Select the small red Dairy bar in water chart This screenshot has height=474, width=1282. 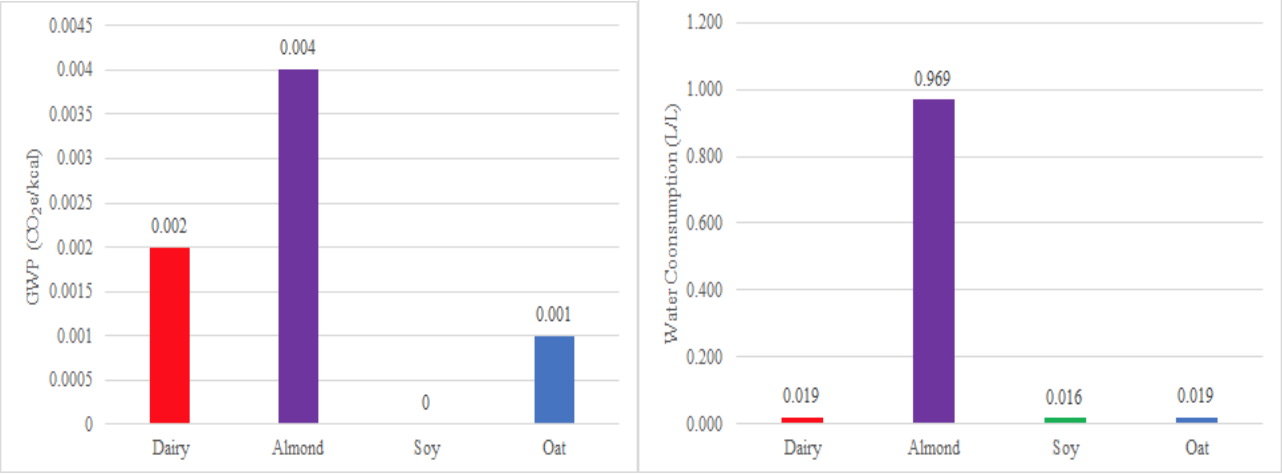click(802, 421)
